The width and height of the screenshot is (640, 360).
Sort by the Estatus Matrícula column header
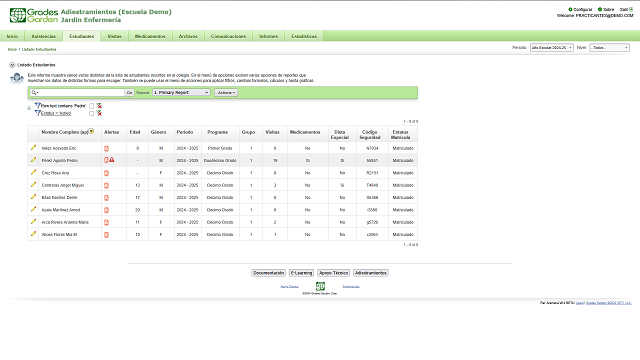click(x=400, y=135)
